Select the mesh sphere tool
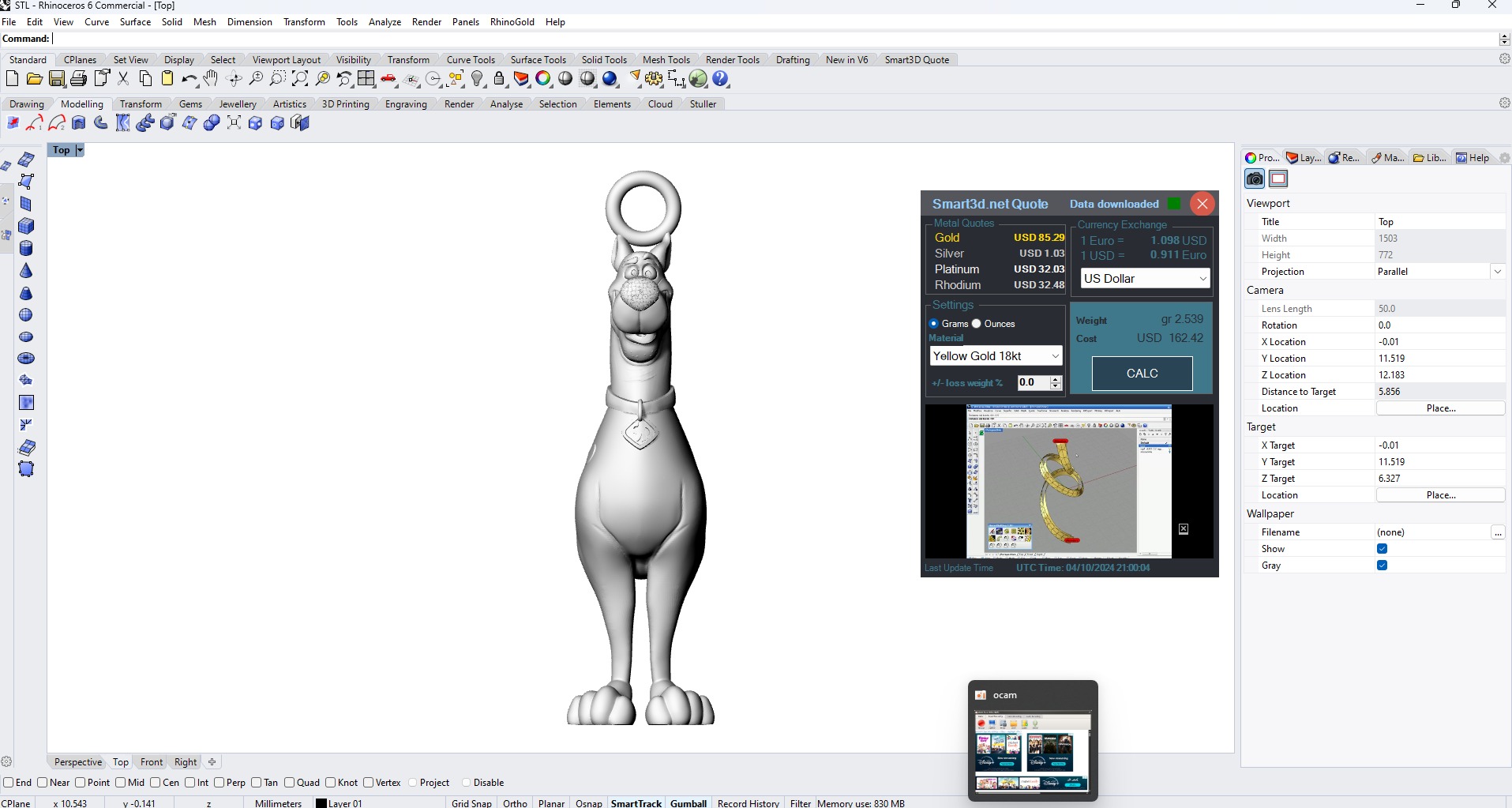The height and width of the screenshot is (808, 1512). click(x=26, y=314)
